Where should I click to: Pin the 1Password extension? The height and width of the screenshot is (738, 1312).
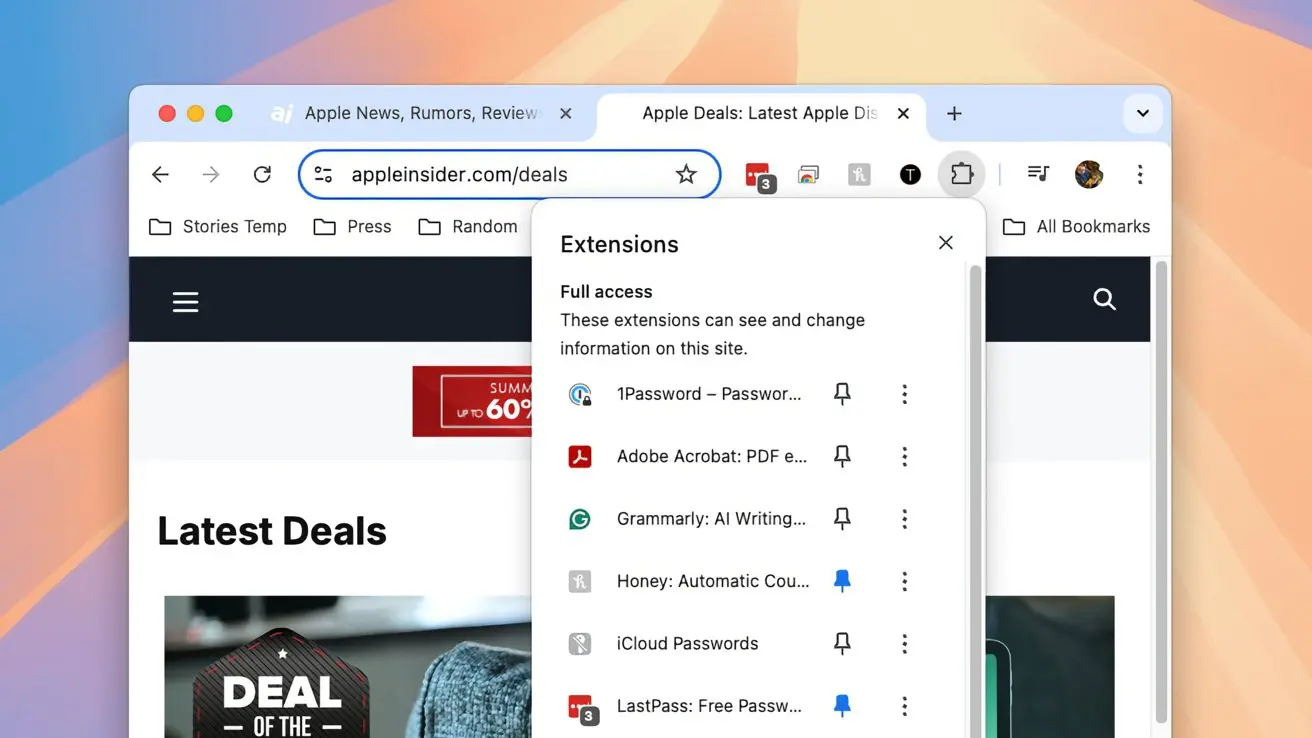[842, 394]
